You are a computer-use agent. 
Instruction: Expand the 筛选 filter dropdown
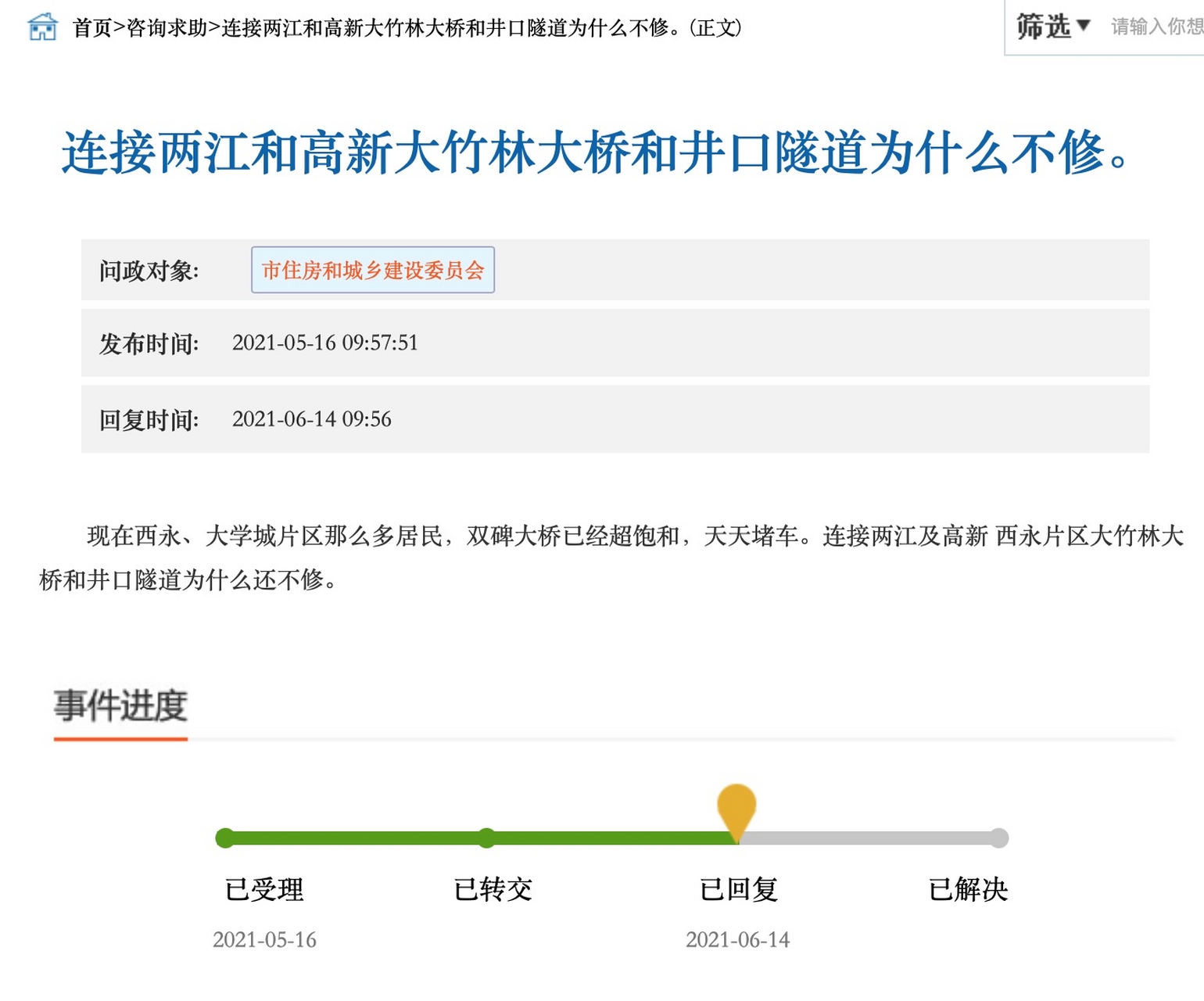click(x=1052, y=27)
